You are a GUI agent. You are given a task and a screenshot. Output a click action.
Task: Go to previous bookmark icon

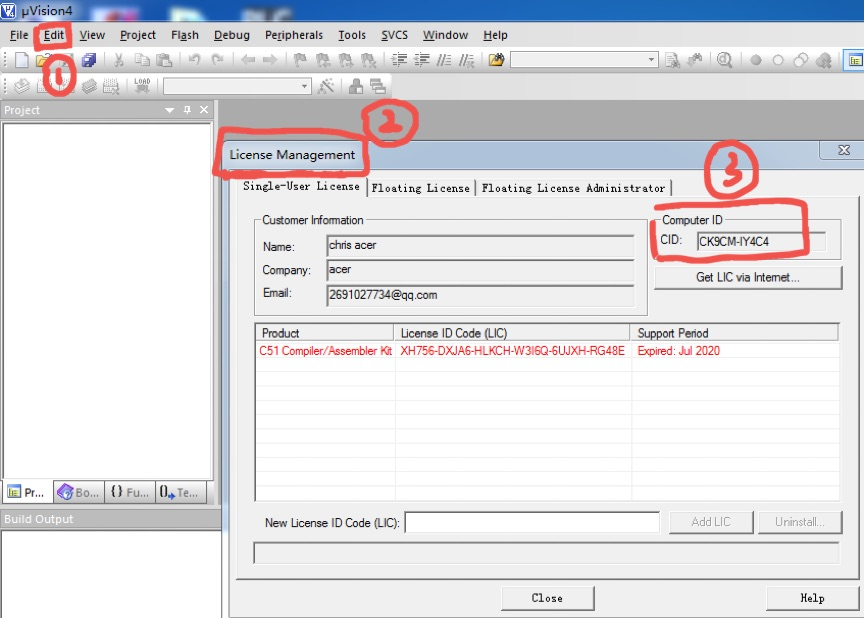click(x=323, y=59)
